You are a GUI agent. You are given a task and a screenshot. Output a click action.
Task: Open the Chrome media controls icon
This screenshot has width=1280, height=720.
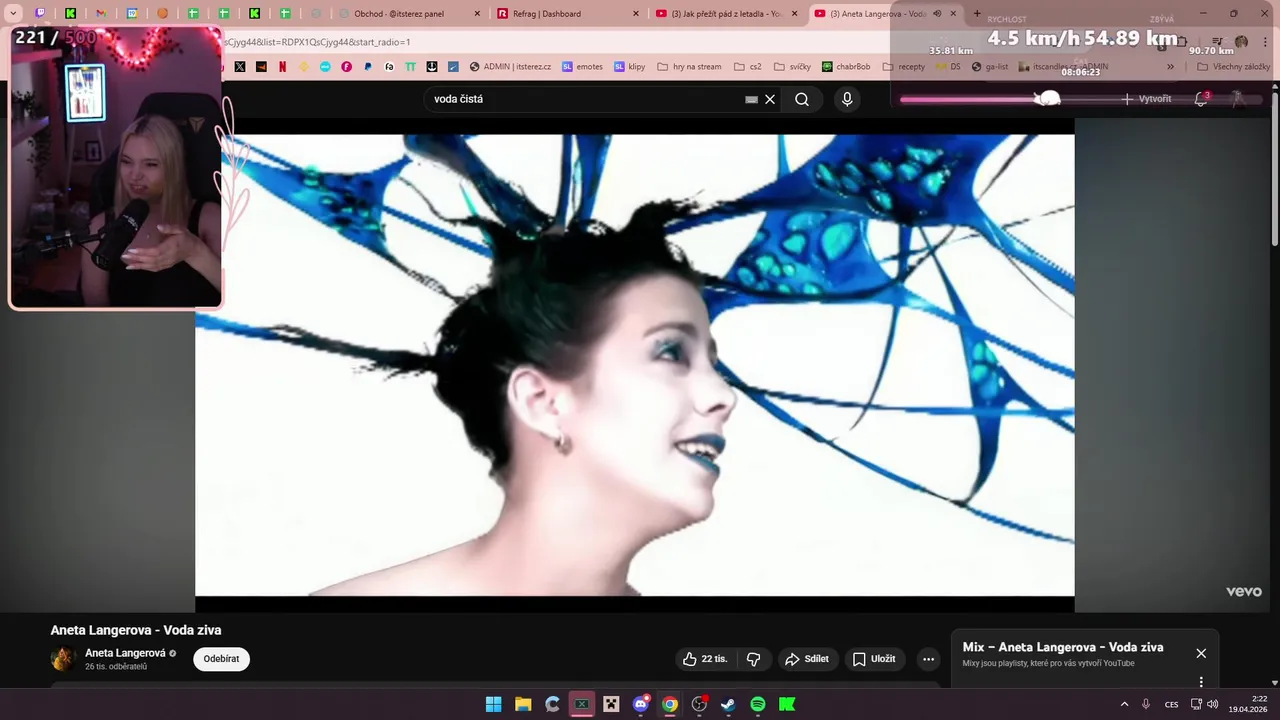pos(1217,42)
